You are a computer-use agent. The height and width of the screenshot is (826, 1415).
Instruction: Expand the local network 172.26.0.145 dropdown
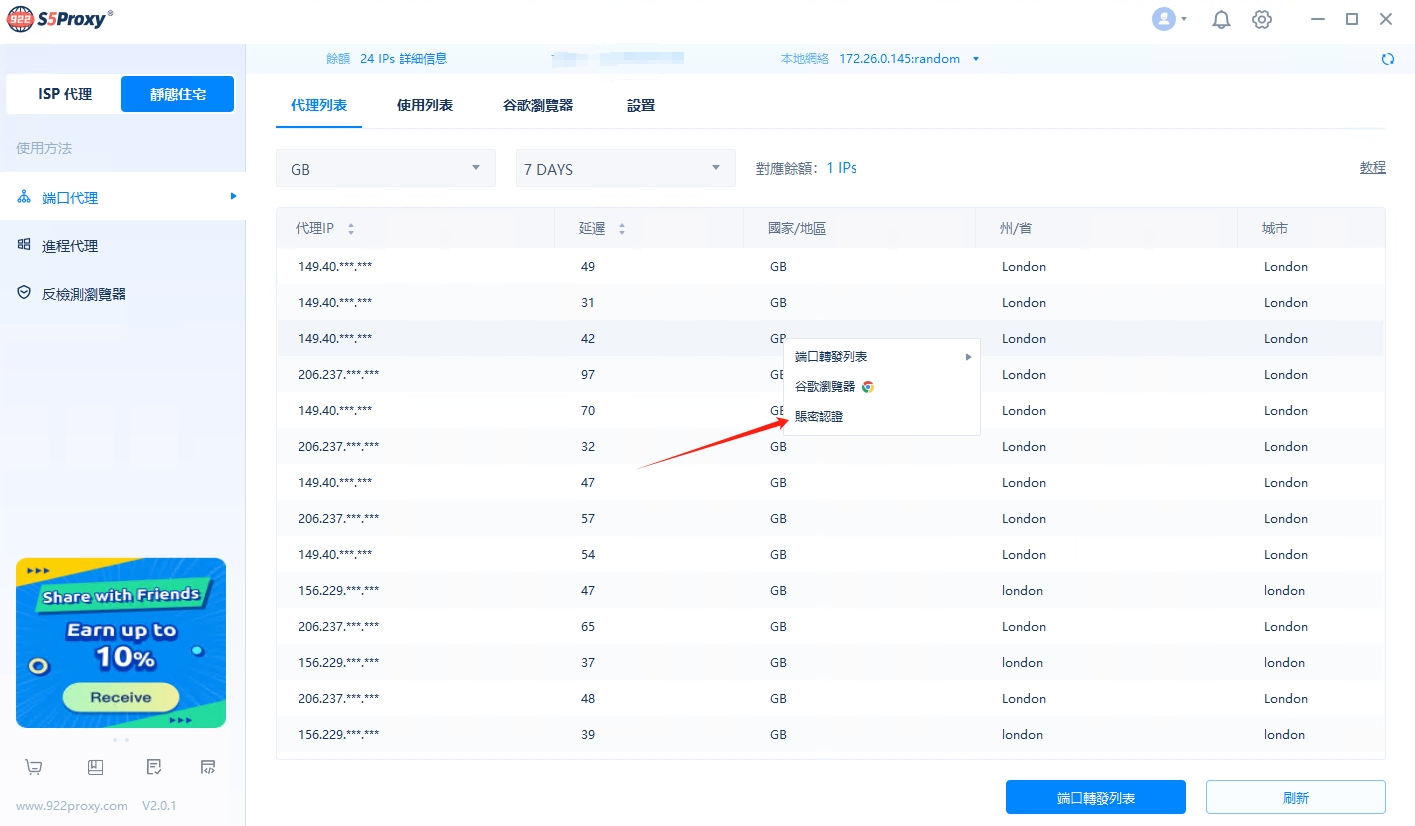[976, 59]
